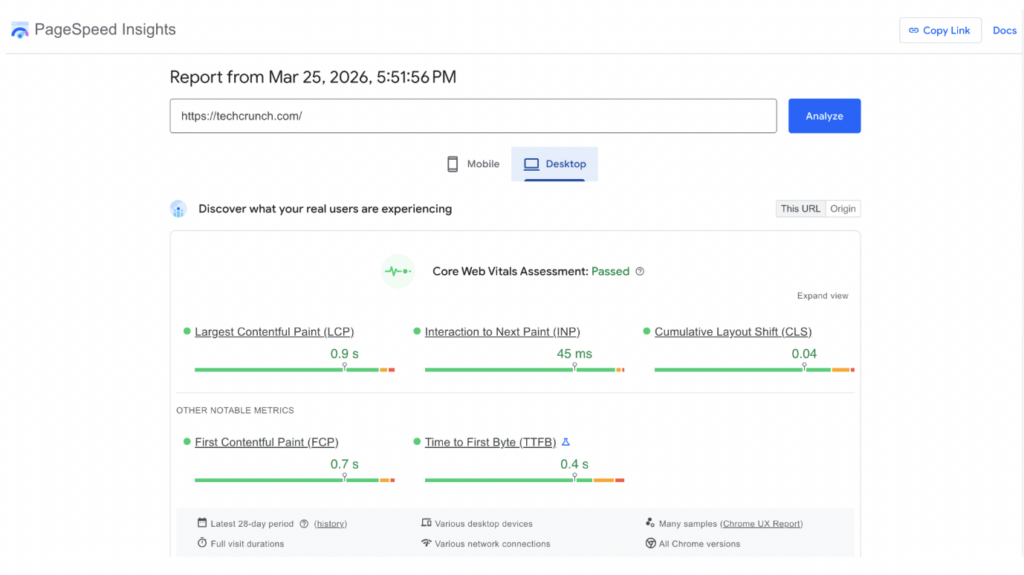Click the FCP distribution bar
The width and height of the screenshot is (1024, 575).
(295, 480)
